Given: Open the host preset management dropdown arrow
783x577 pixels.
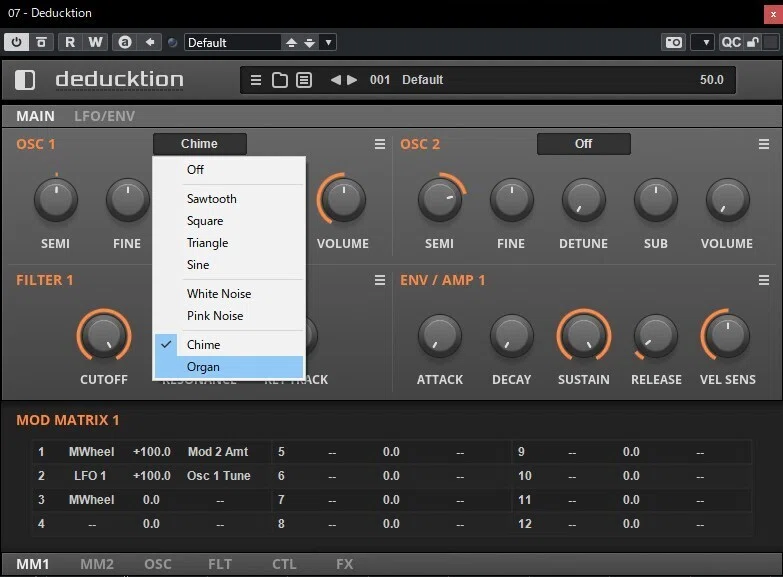Looking at the screenshot, I should [328, 42].
